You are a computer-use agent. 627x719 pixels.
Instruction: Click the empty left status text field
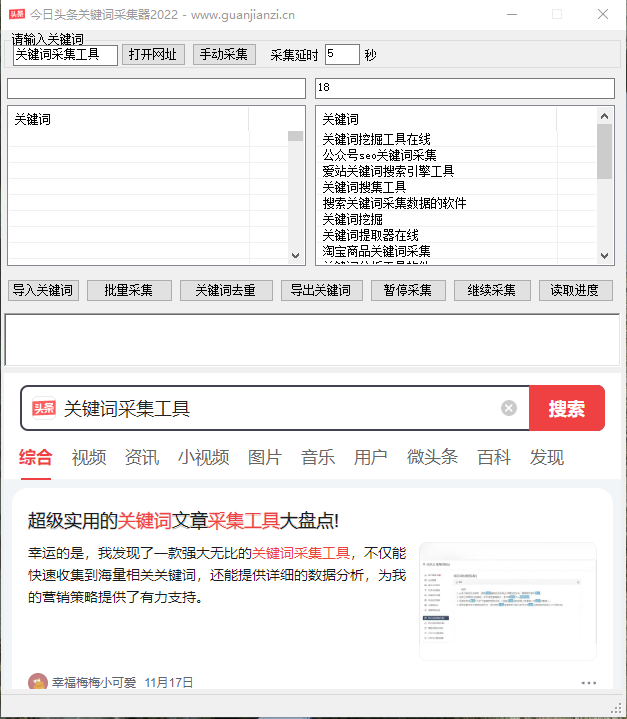tap(156, 88)
